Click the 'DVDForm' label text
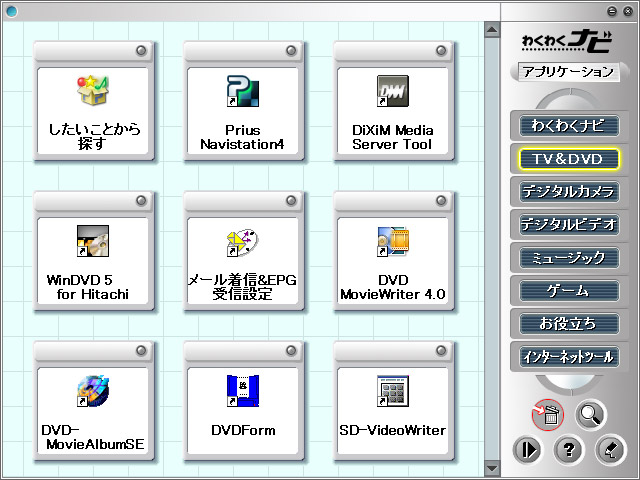Viewport: 640px width, 480px height. (243, 430)
